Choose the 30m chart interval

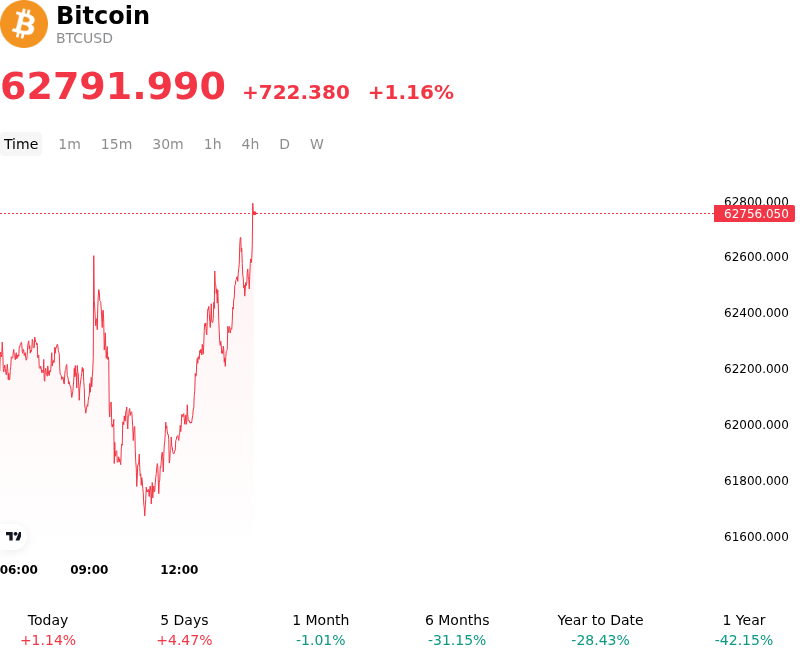(167, 144)
